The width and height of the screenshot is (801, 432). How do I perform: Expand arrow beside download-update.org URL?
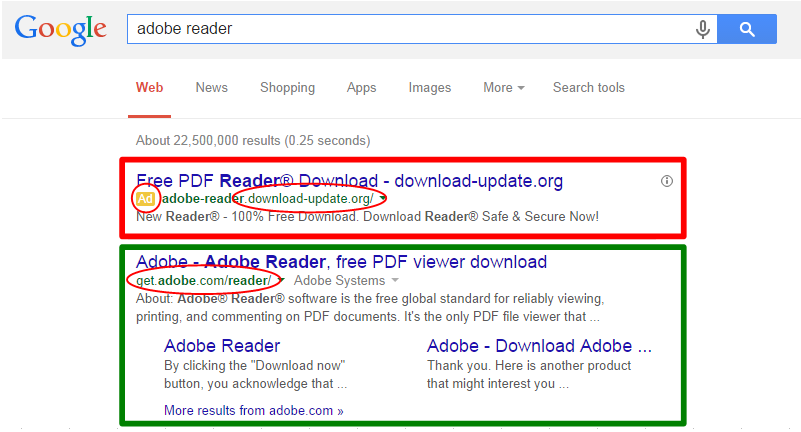[382, 199]
